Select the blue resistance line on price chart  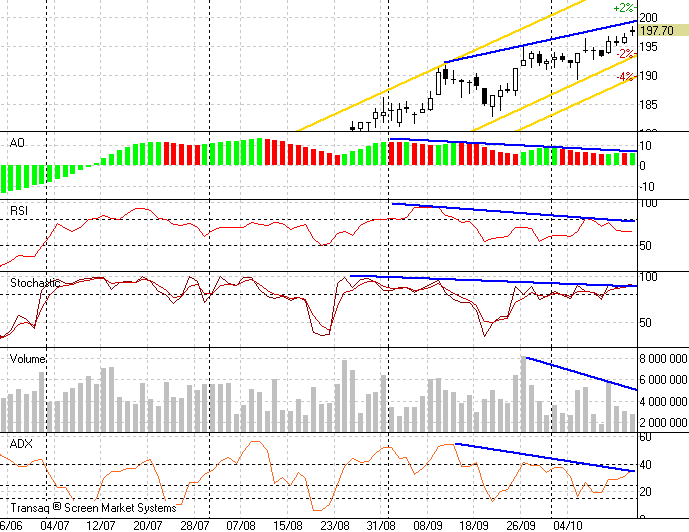pos(541,41)
